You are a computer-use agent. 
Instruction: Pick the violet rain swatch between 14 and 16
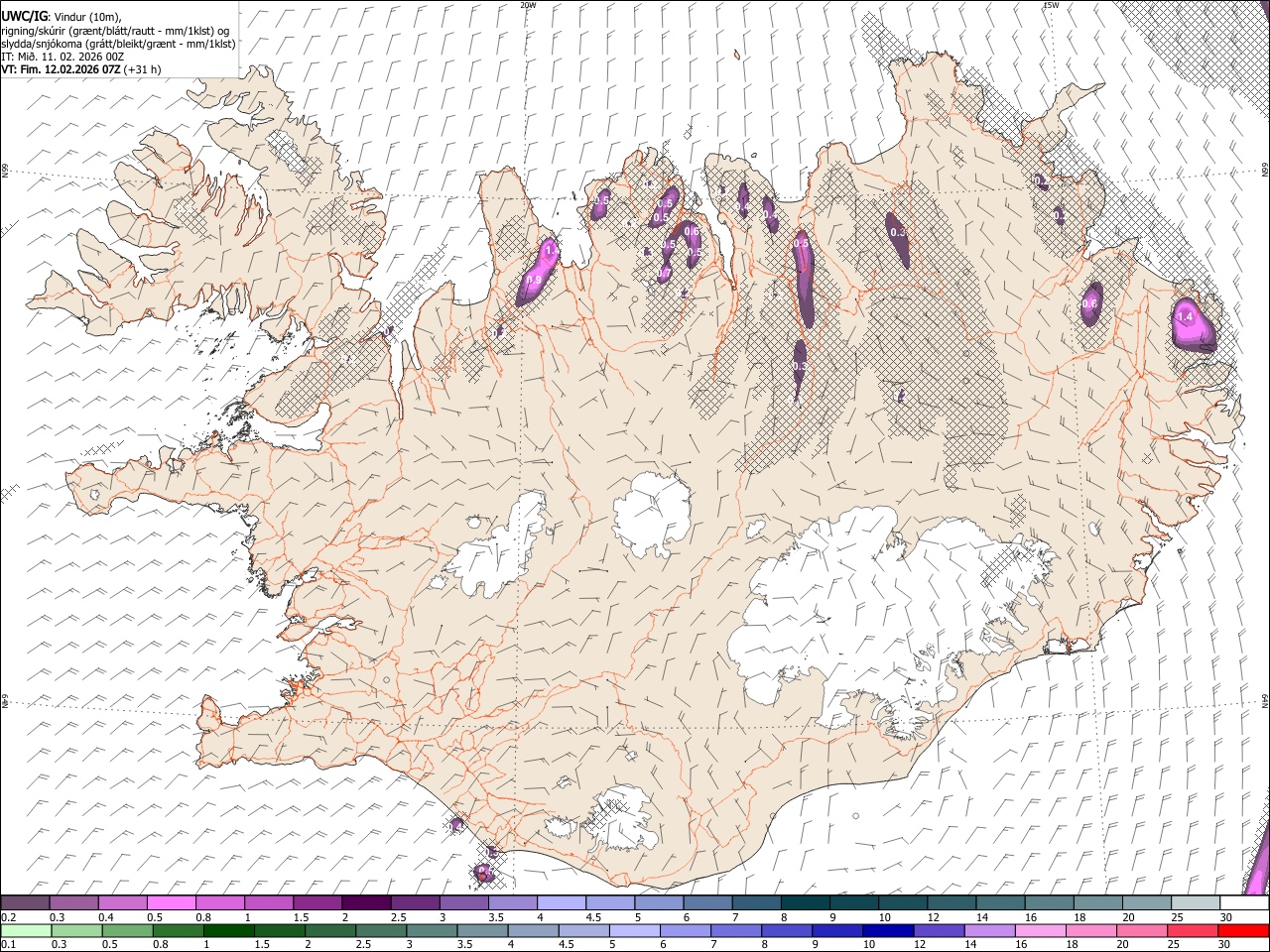pyautogui.click(x=989, y=930)
